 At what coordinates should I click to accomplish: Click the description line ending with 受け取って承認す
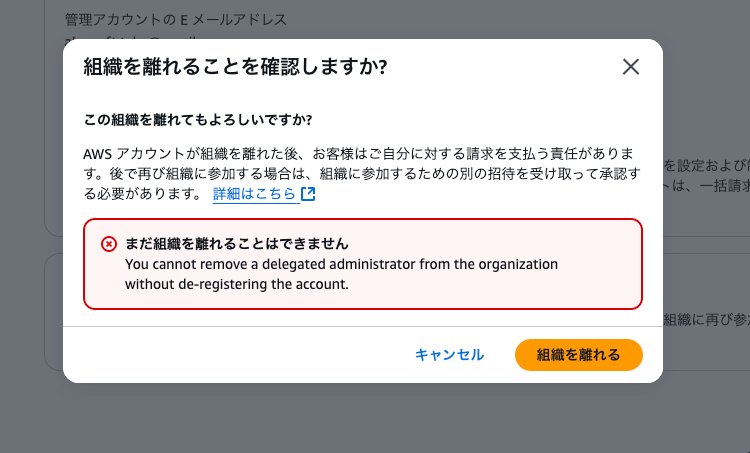pyautogui.click(x=362, y=174)
